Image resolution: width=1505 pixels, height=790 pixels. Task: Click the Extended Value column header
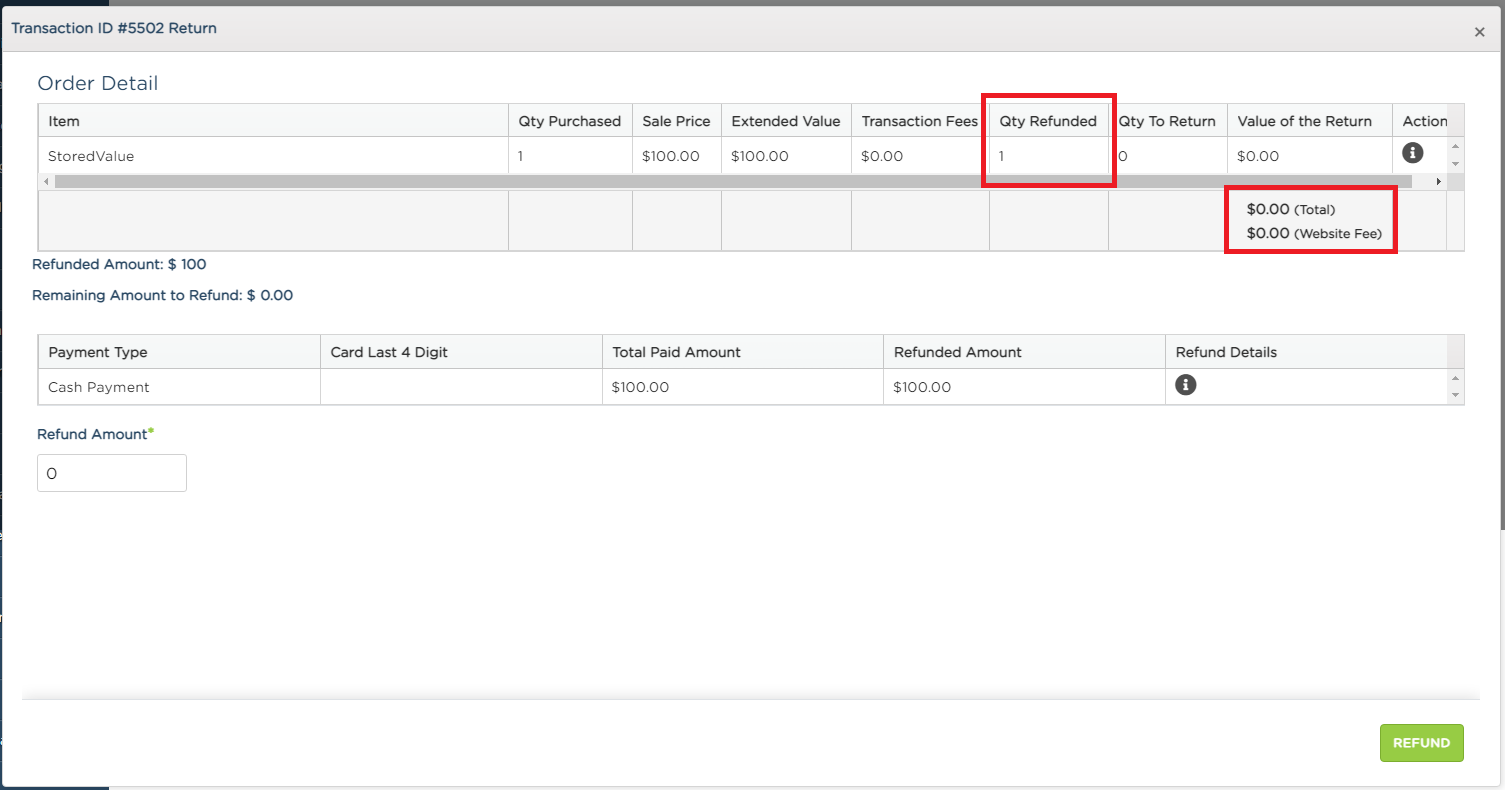click(786, 121)
